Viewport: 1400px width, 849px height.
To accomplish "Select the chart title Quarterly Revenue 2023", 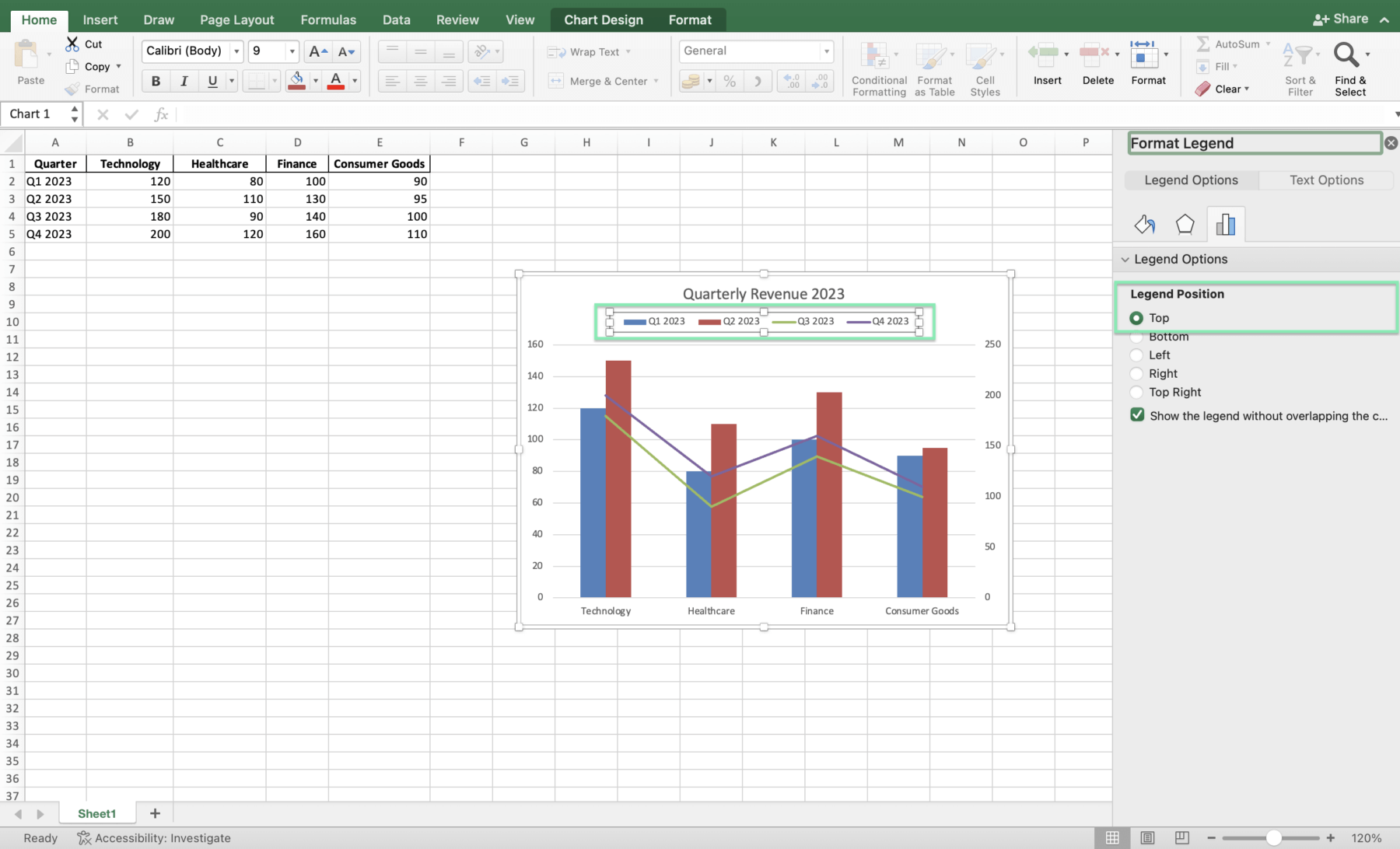I will [763, 294].
